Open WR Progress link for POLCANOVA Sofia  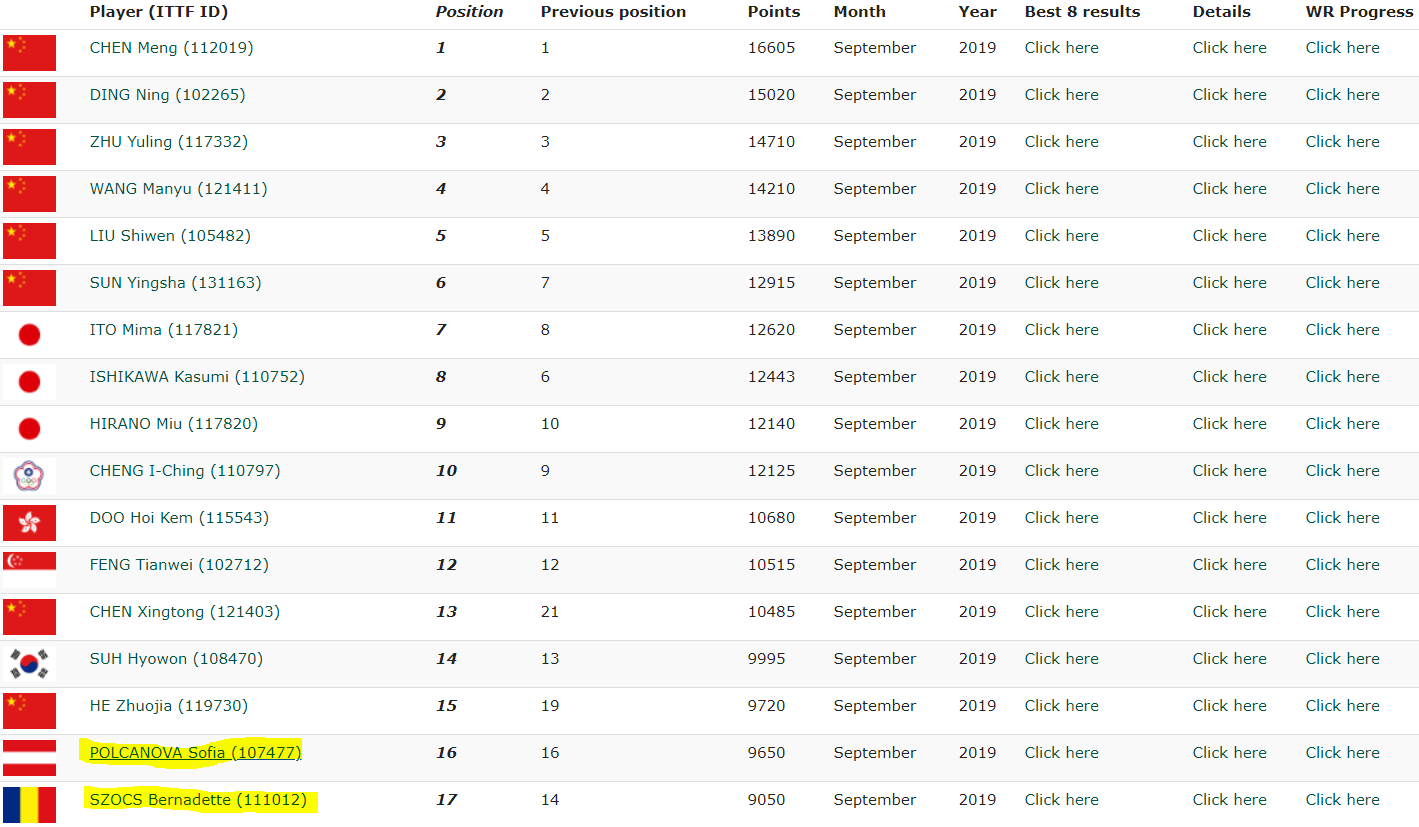[1342, 753]
